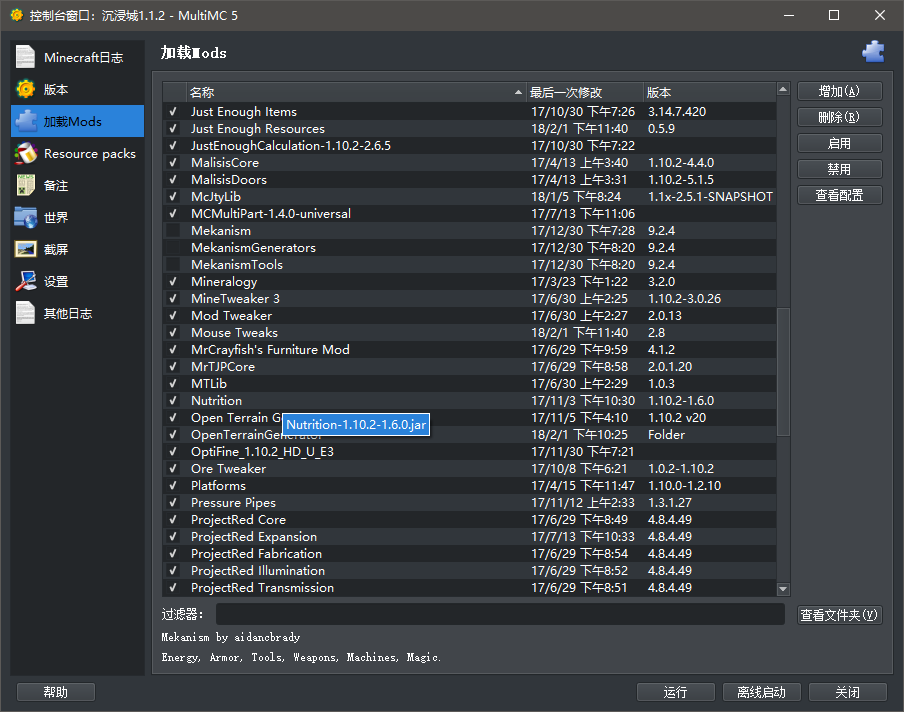904x712 pixels.
Task: Select the ProjectRed Fabrication row
Action: coord(469,554)
